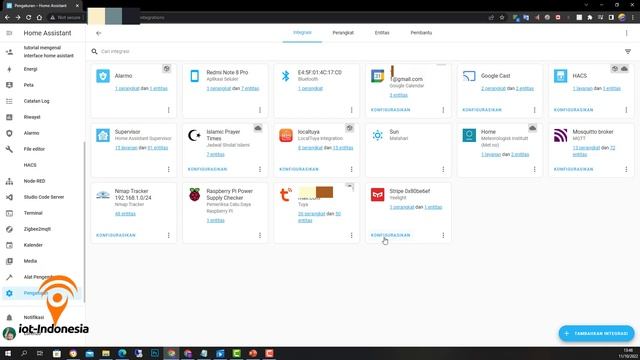Click Konfigurasikan on Nmap Tracker card
640x360 pixels.
[116, 235]
